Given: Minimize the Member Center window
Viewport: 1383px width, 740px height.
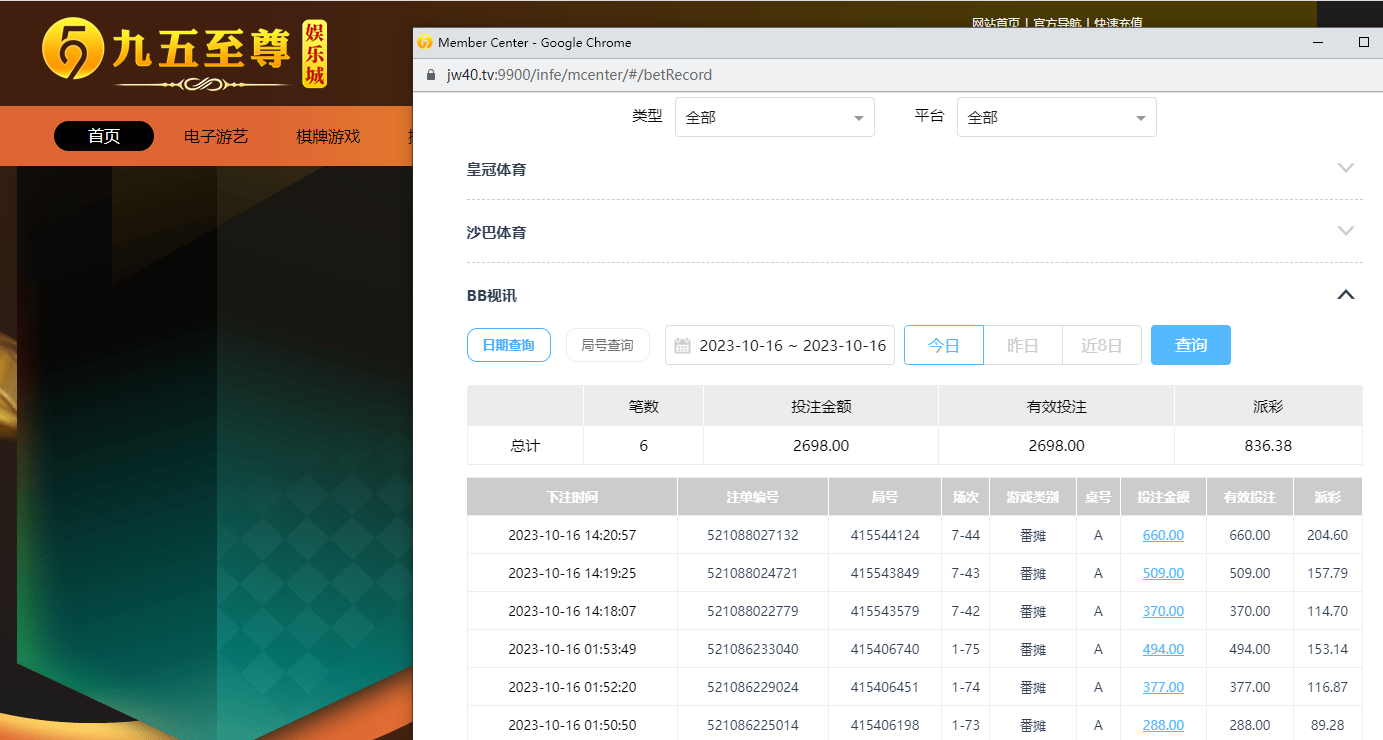Looking at the screenshot, I should point(1319,43).
